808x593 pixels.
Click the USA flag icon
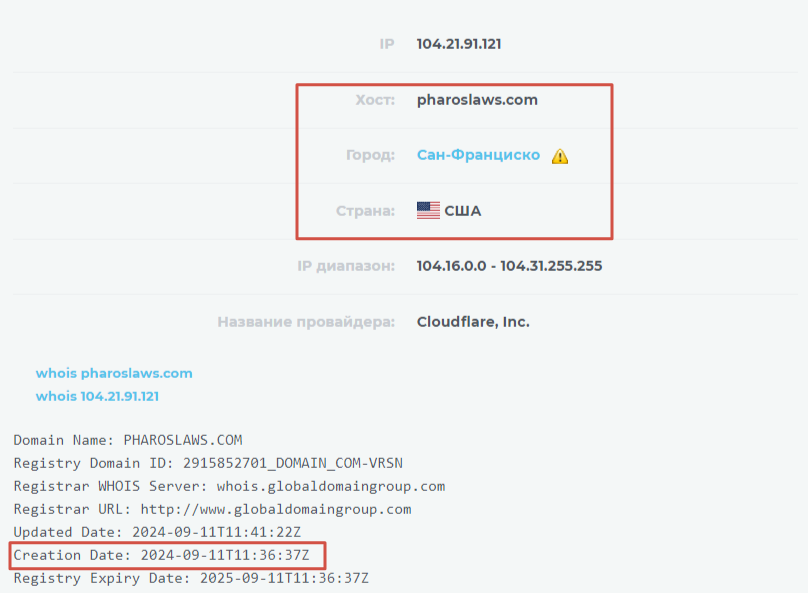pos(428,211)
